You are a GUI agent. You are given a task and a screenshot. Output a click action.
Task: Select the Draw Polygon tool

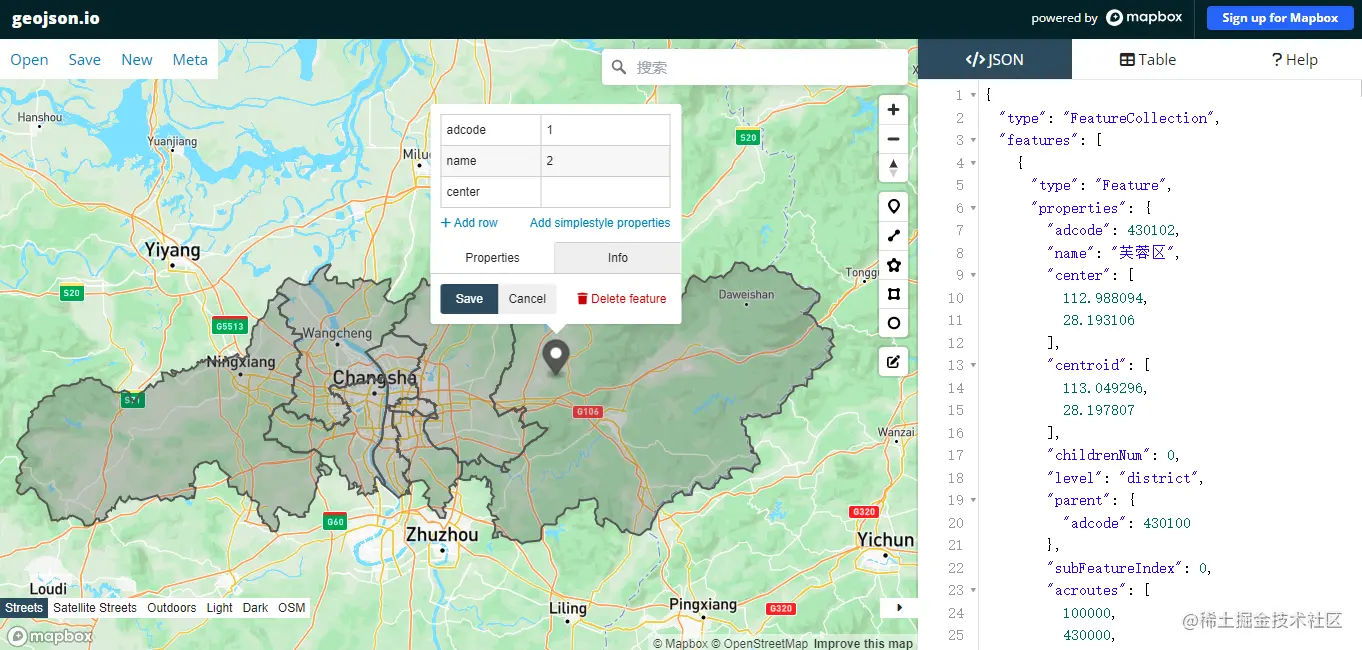893,265
